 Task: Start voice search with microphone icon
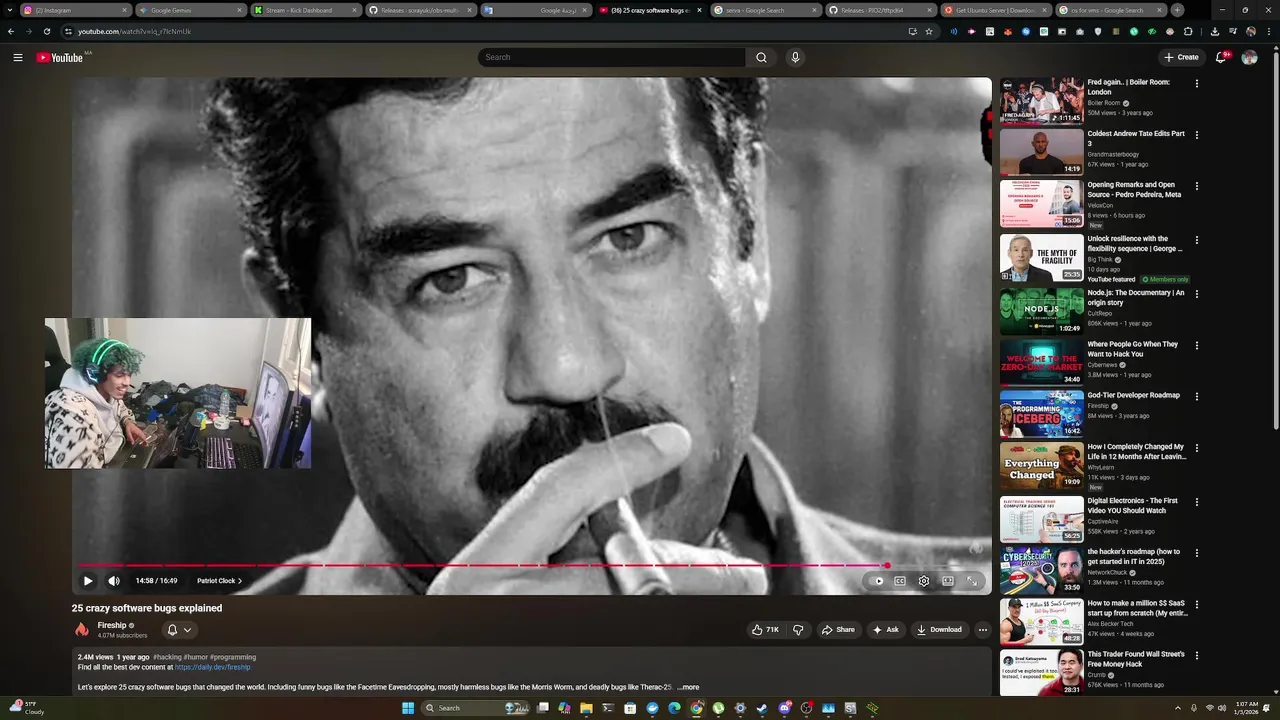click(795, 57)
